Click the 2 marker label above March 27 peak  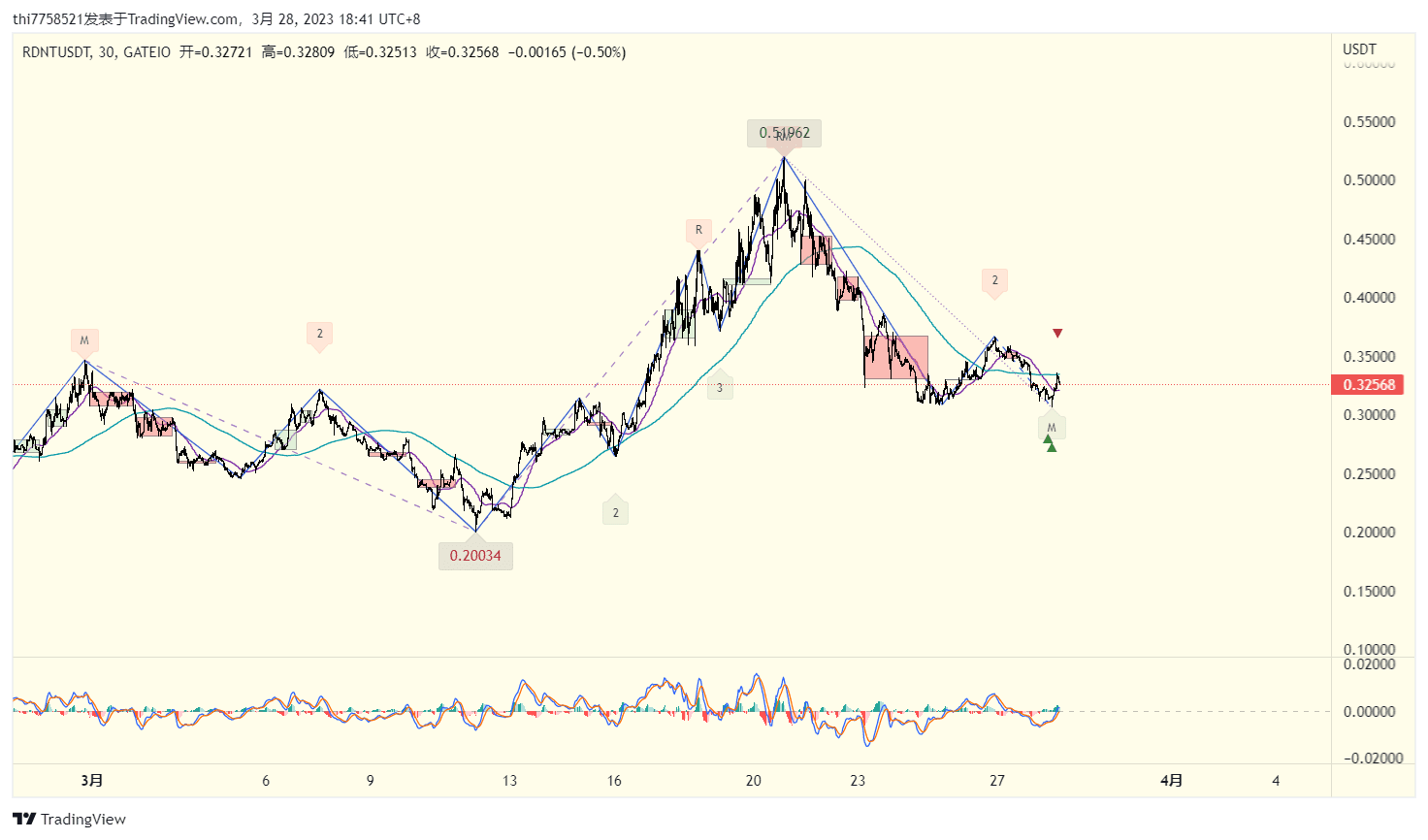pyautogui.click(x=994, y=280)
